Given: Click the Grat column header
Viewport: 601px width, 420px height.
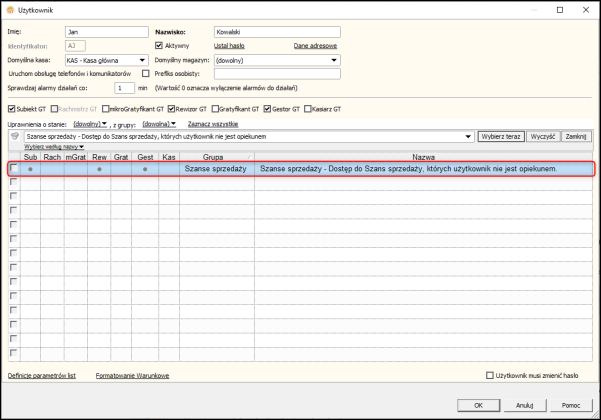Looking at the screenshot, I should [x=121, y=157].
